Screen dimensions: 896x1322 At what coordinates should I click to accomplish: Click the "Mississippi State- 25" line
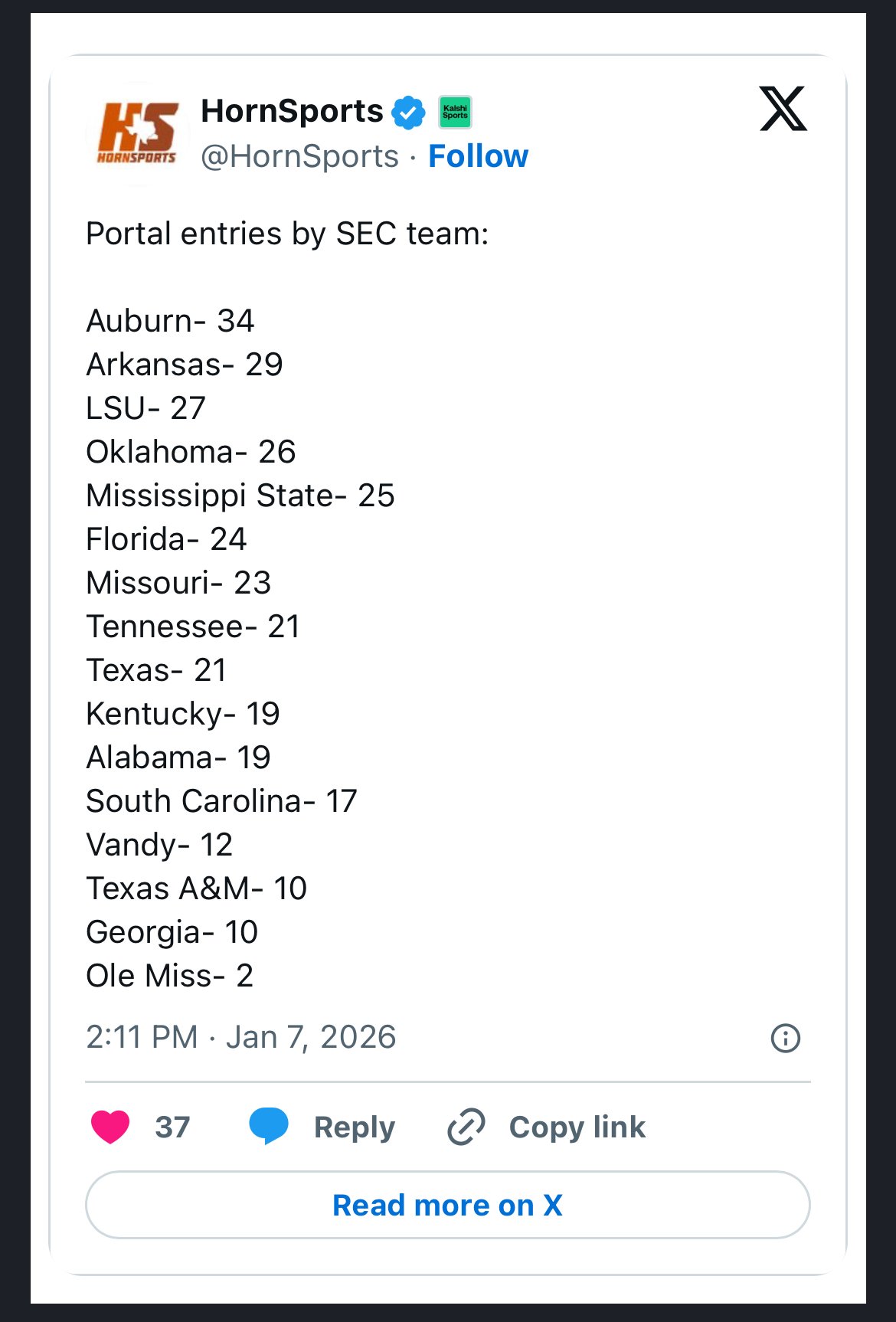[240, 496]
